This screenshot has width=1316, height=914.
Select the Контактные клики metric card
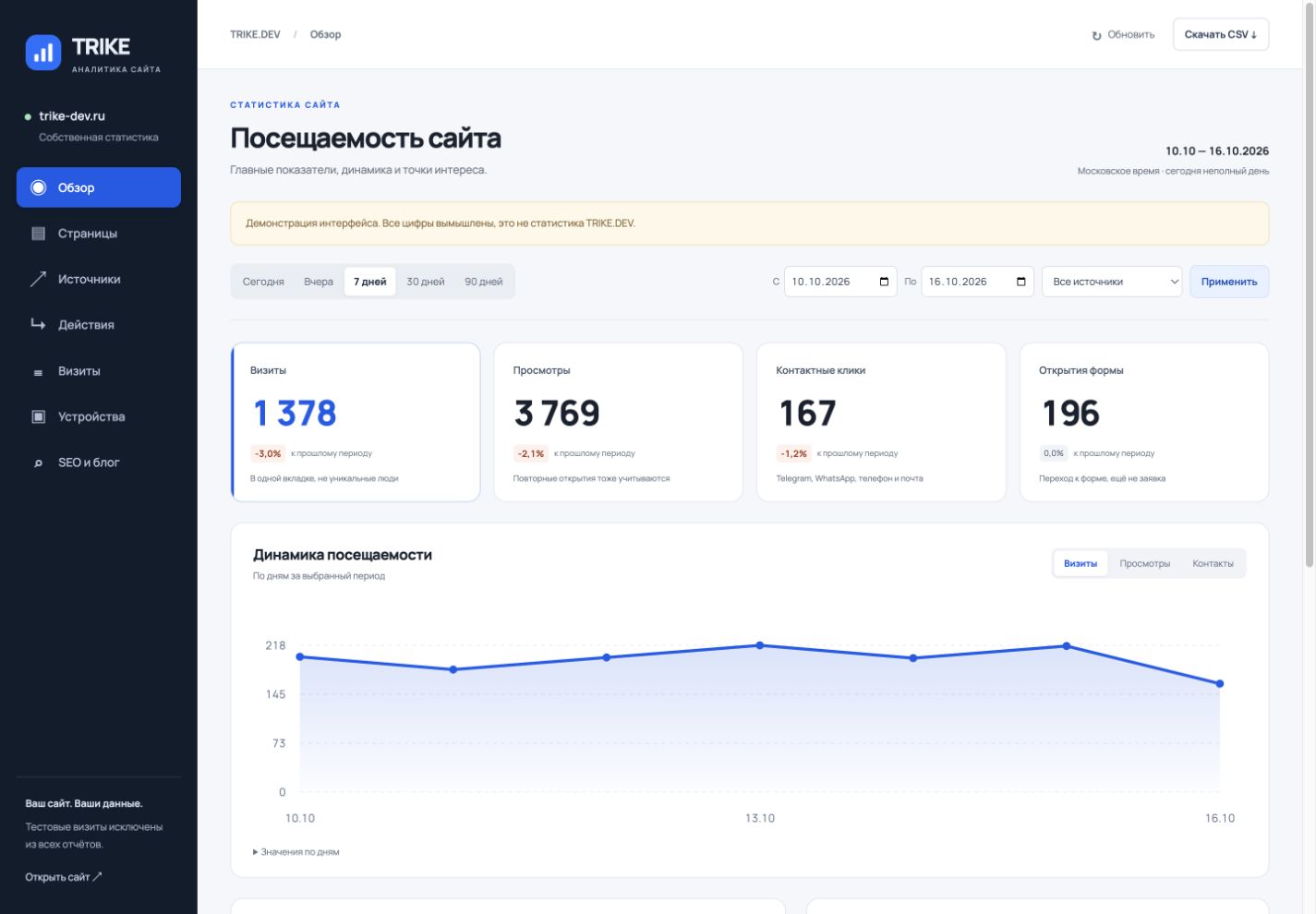click(x=881, y=423)
